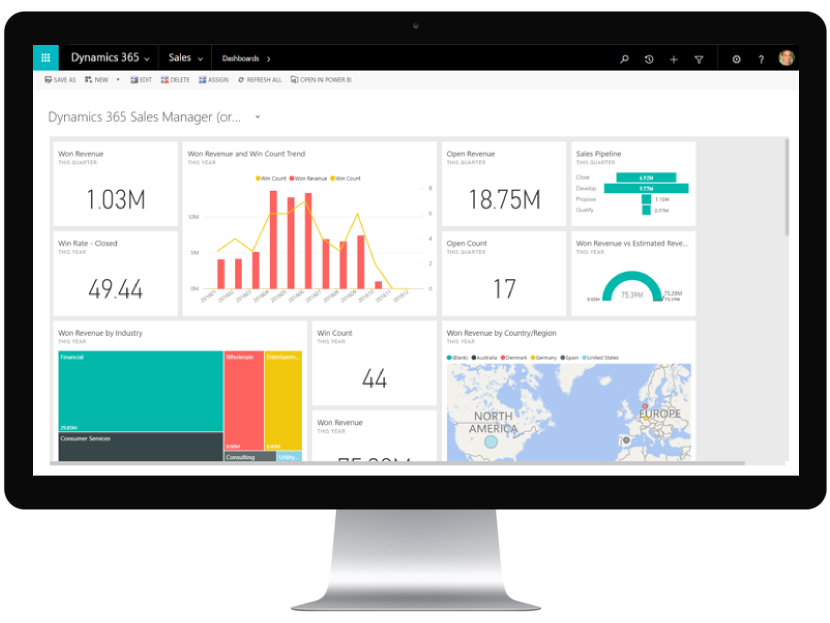Click Open in Power BI
Screen dimensions: 830x623
pos(321,80)
